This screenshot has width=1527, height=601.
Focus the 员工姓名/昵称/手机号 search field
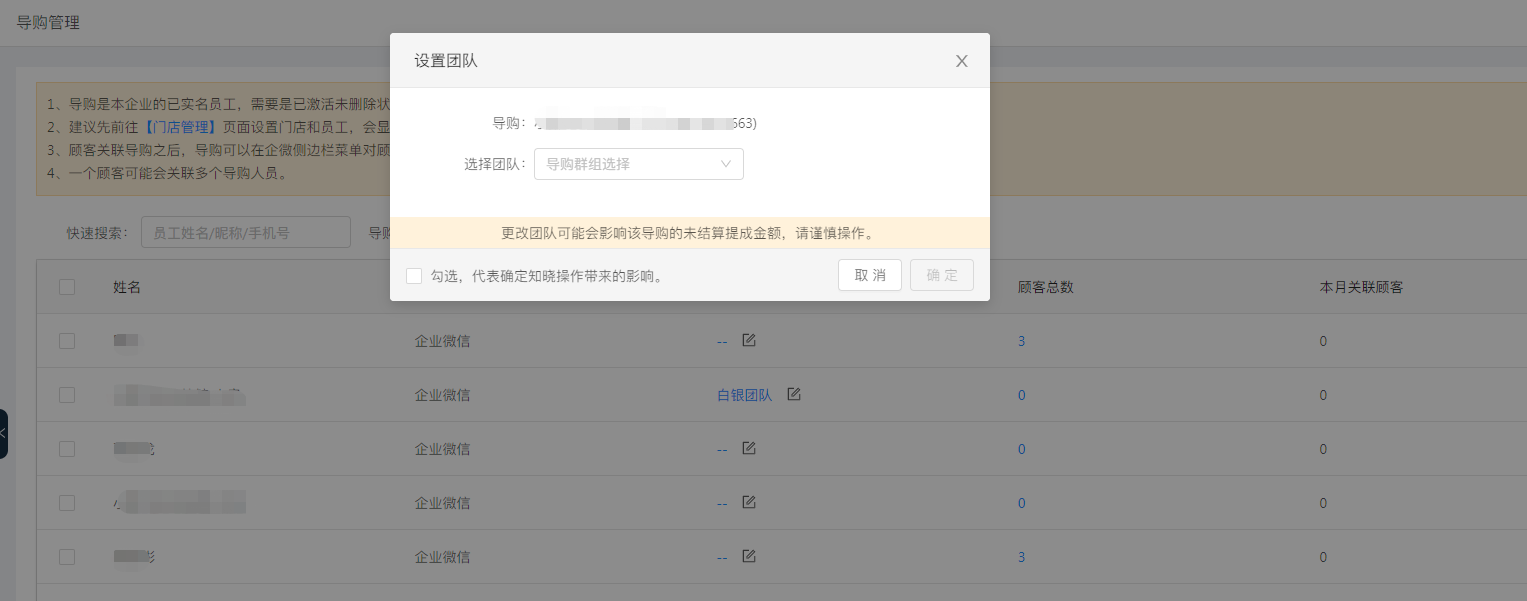point(246,232)
